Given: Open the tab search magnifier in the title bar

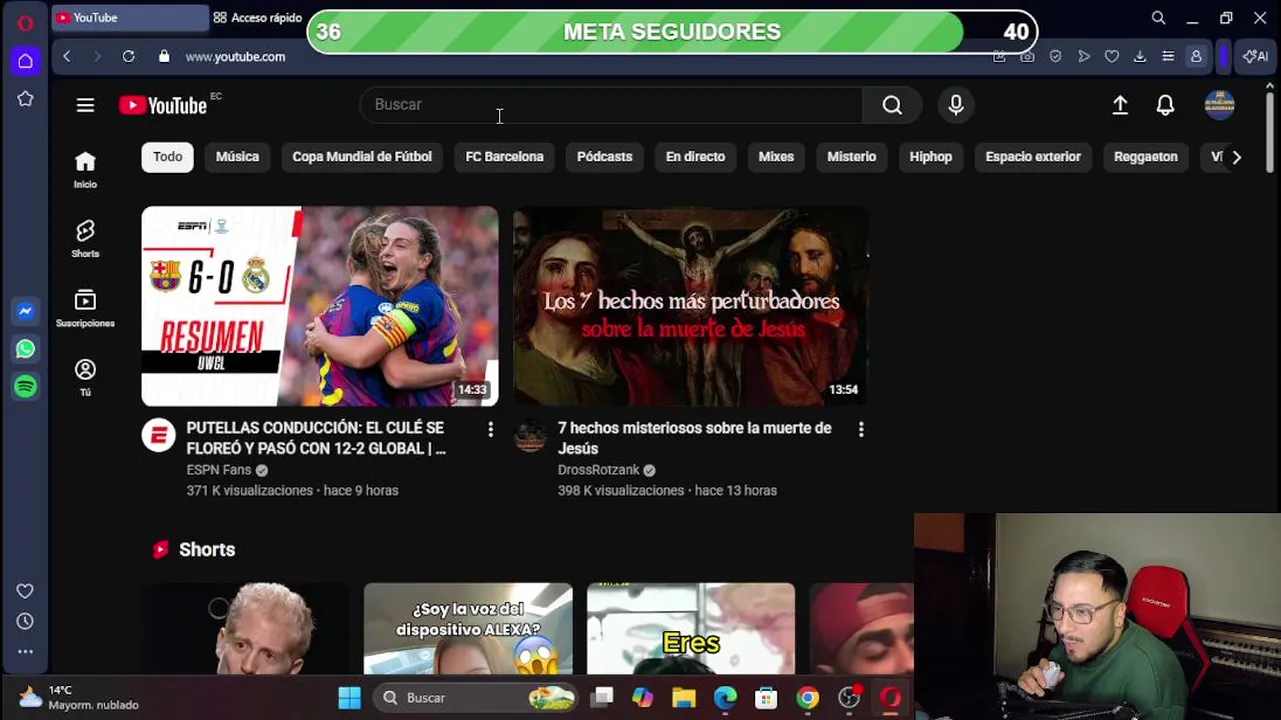Looking at the screenshot, I should (1158, 18).
